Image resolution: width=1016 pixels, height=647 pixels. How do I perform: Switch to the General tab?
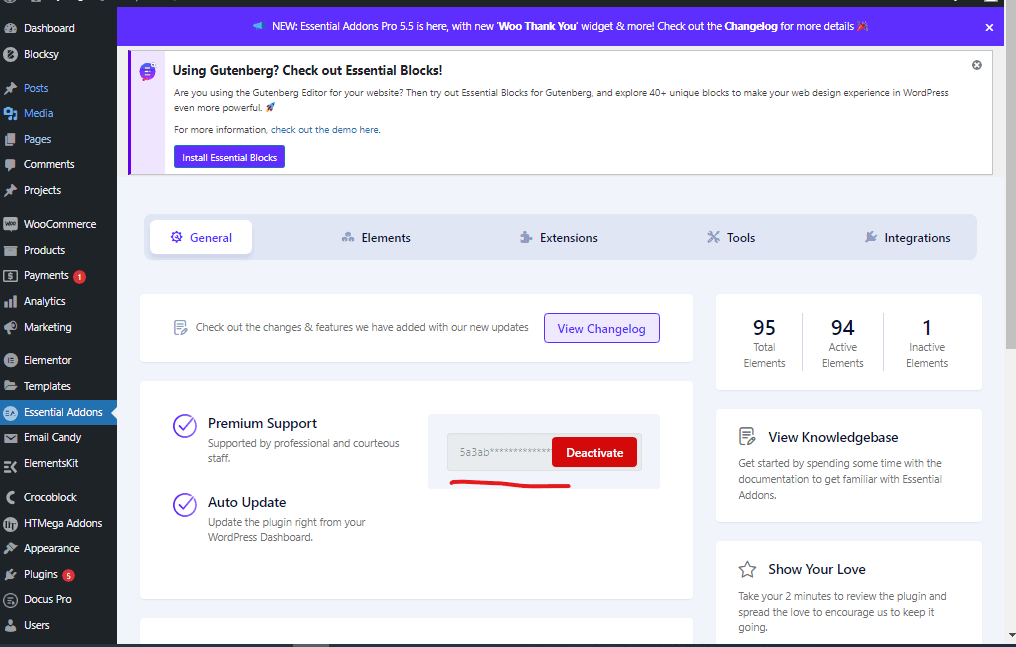point(201,238)
